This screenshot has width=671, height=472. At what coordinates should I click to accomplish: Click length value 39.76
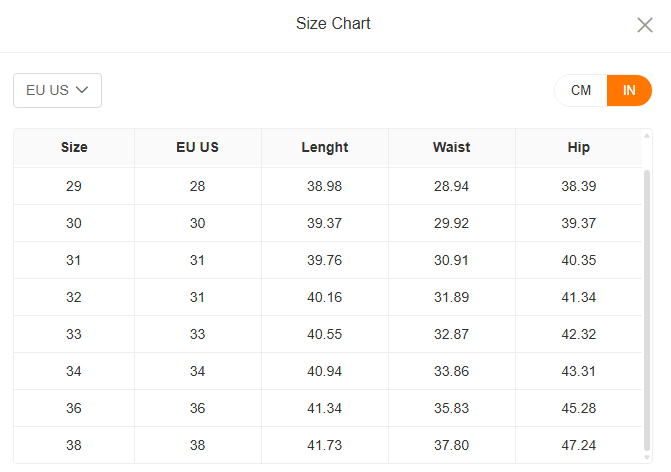(x=324, y=260)
